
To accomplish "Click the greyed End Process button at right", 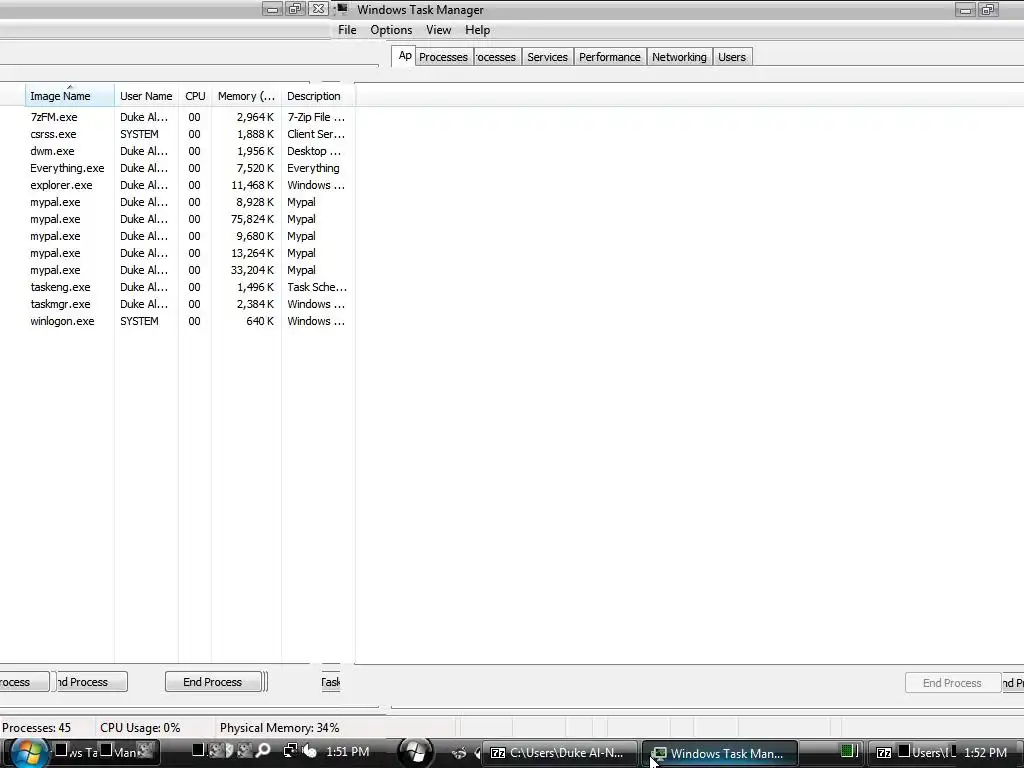I will coord(952,683).
